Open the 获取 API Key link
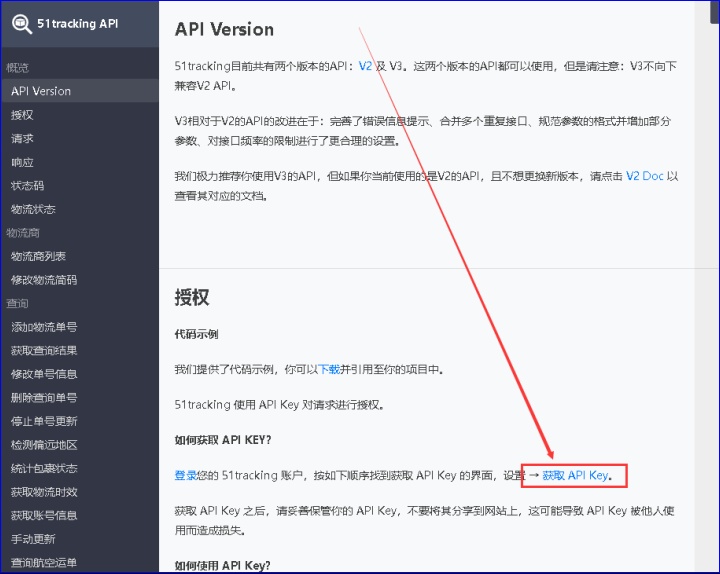The width and height of the screenshot is (720, 574). click(x=575, y=475)
